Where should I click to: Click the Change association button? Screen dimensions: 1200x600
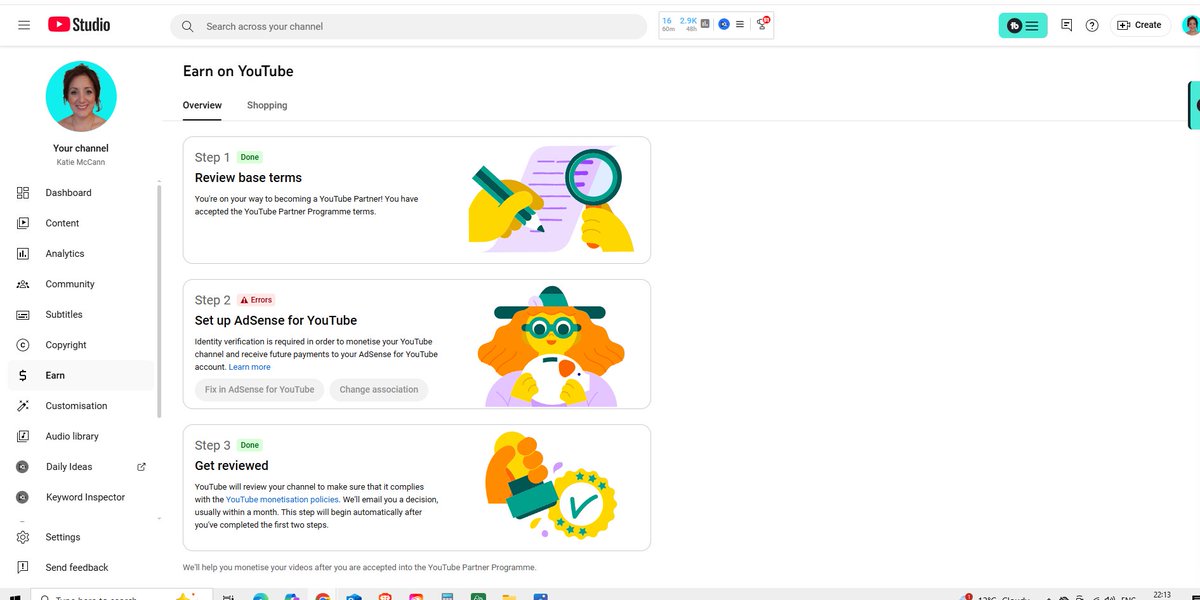379,390
